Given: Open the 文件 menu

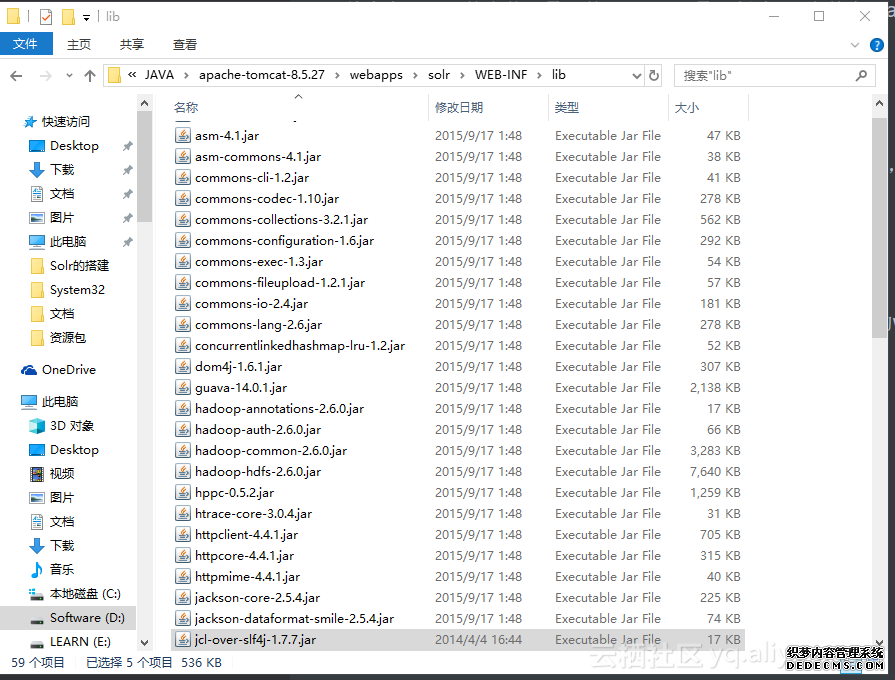Looking at the screenshot, I should coord(25,44).
